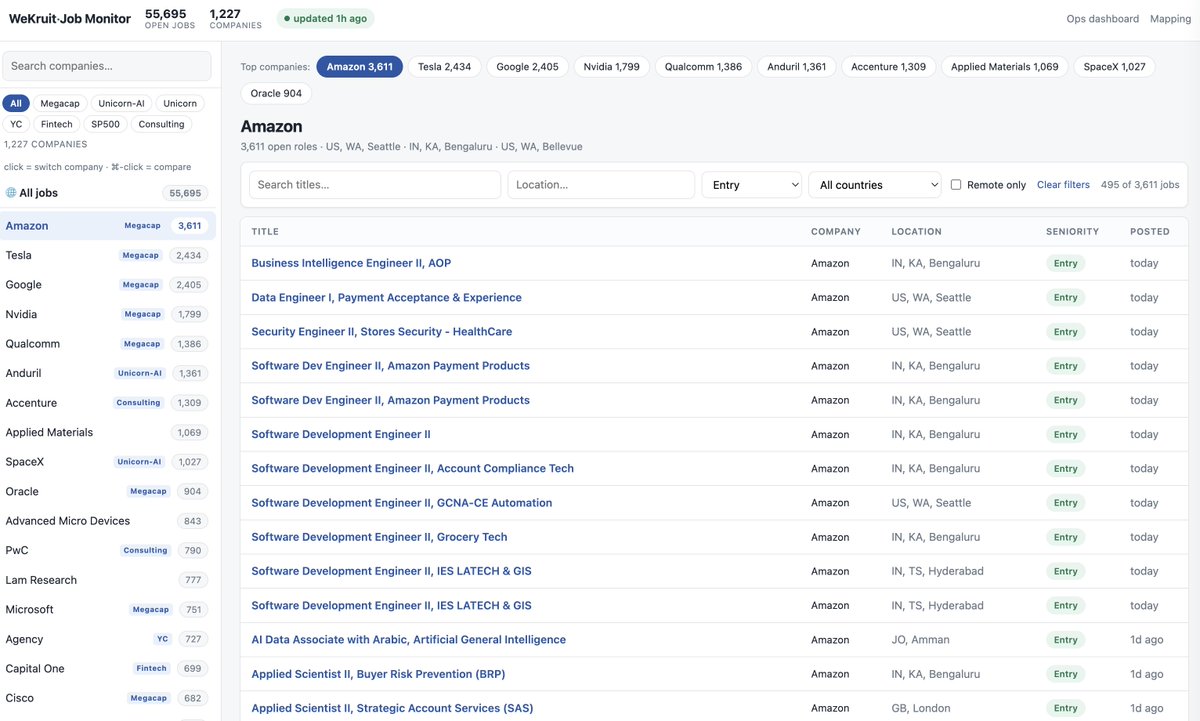This screenshot has width=1200, height=721.
Task: Select Cisco in the company sidebar
Action: pyautogui.click(x=107, y=698)
